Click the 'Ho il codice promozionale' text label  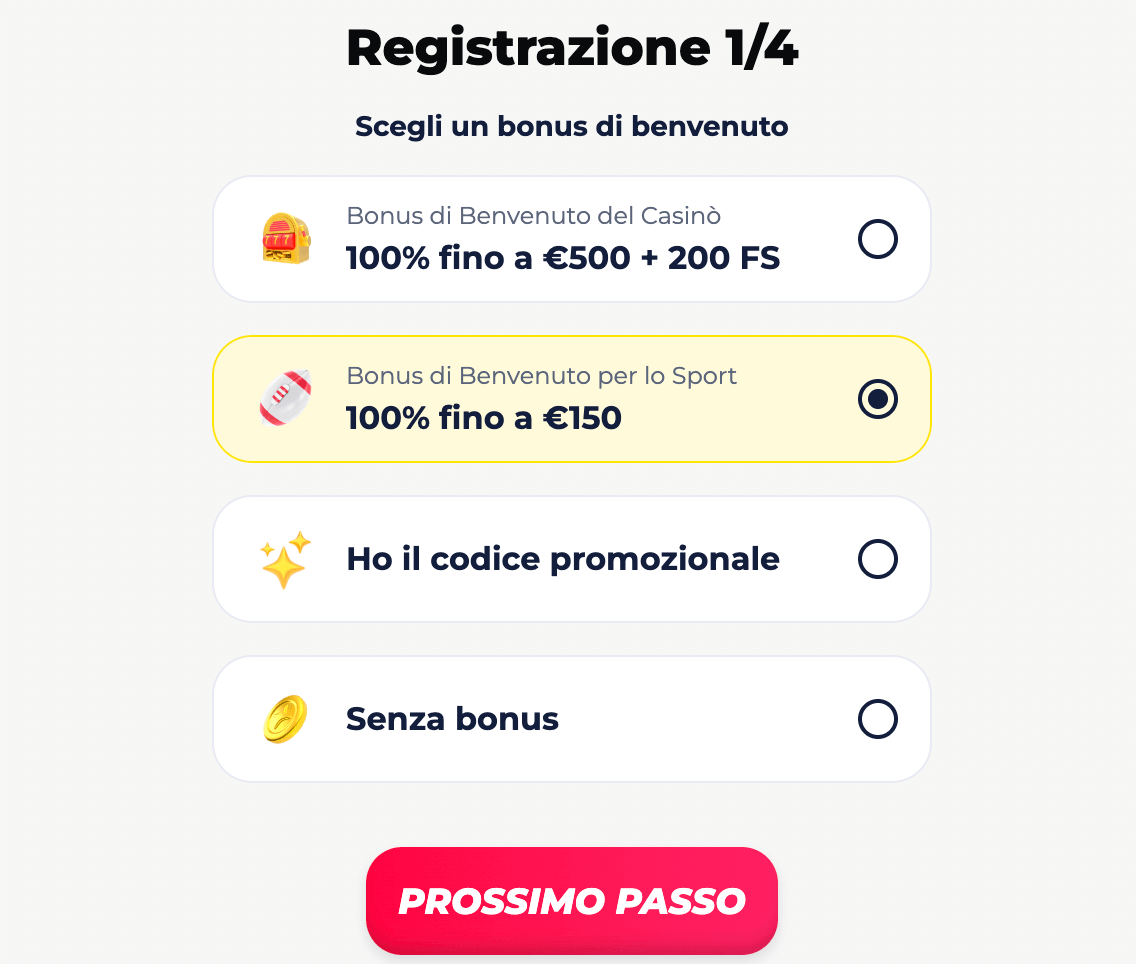[562, 559]
